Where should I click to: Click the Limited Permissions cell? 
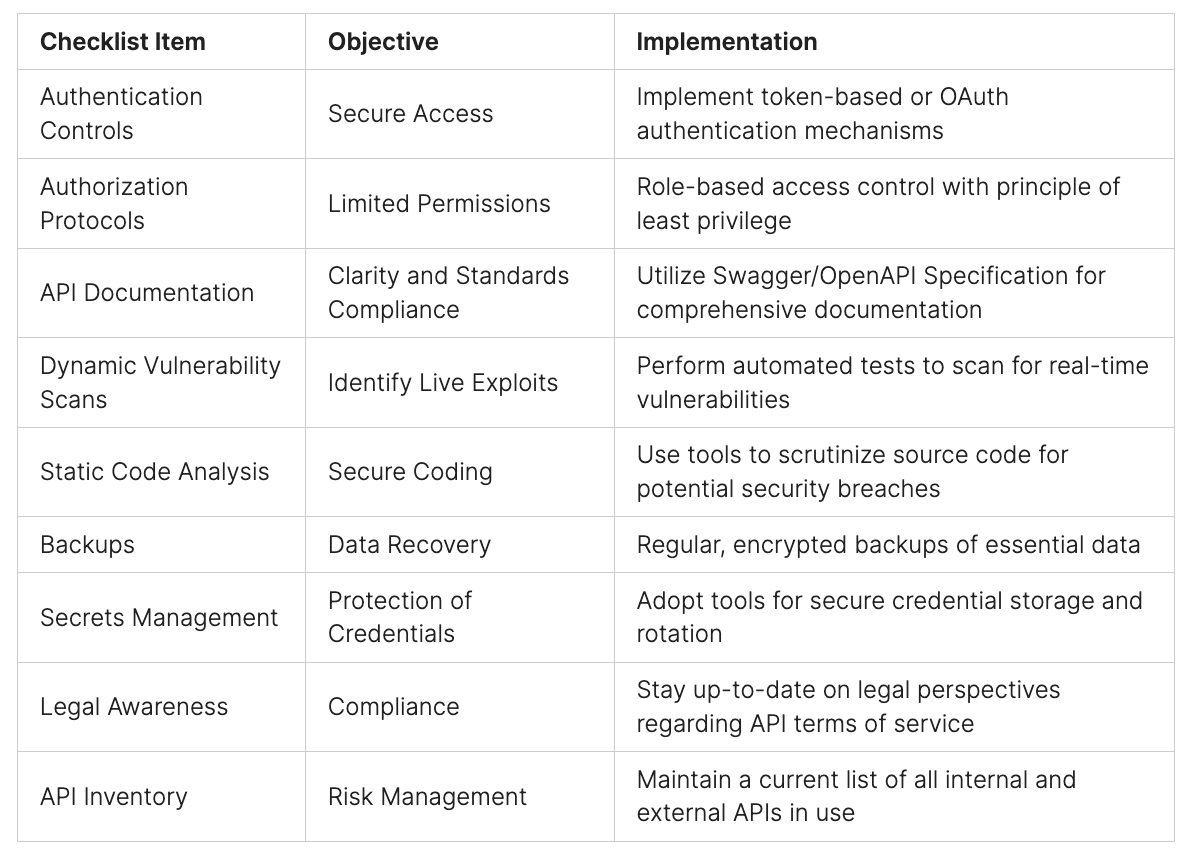pos(439,204)
